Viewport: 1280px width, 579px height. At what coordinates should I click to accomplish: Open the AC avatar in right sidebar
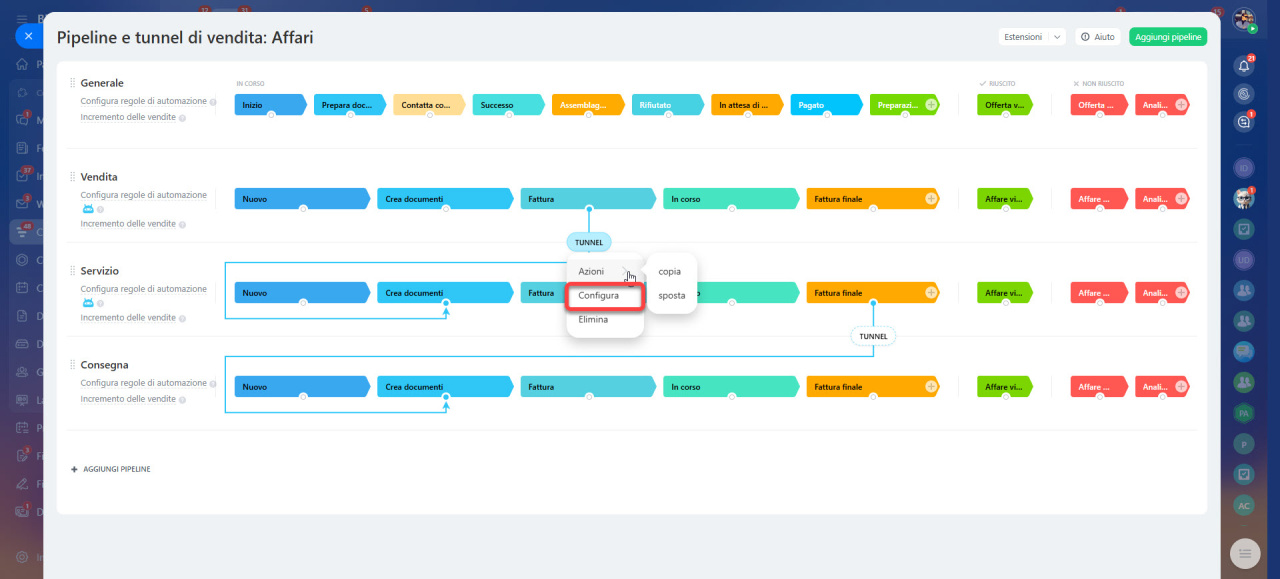1244,505
